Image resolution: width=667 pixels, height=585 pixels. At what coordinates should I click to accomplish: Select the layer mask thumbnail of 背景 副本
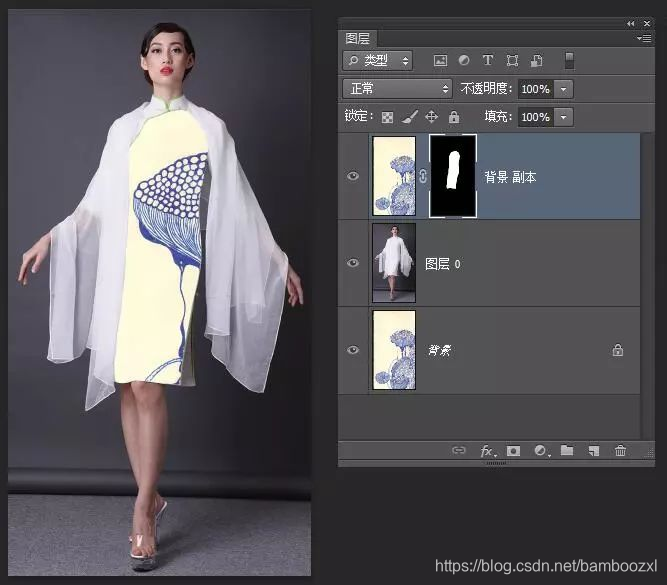pyautogui.click(x=453, y=176)
